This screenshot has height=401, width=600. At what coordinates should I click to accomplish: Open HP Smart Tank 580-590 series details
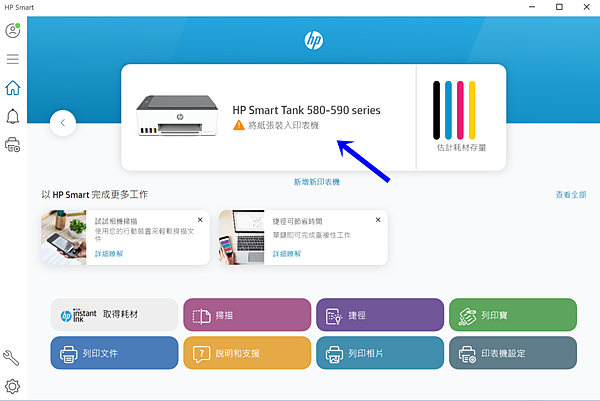[x=307, y=110]
